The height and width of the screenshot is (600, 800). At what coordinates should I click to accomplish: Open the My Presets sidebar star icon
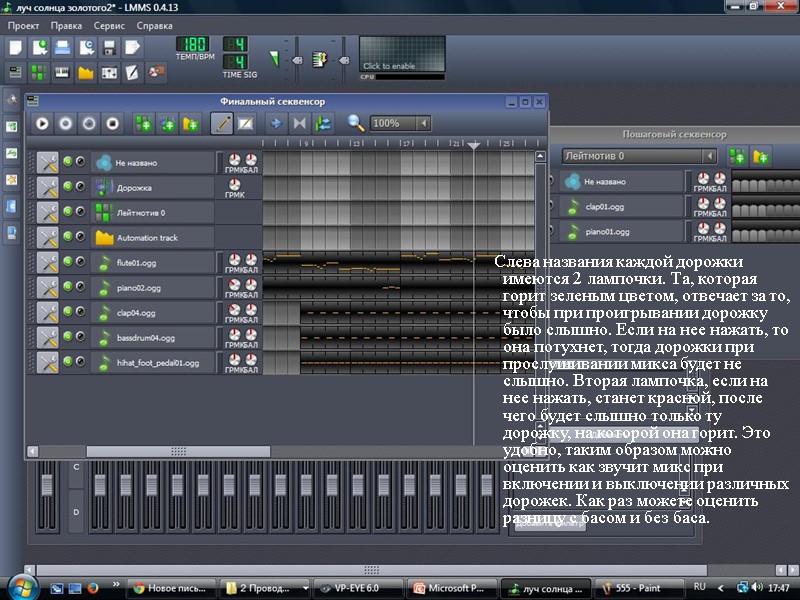tap(11, 180)
